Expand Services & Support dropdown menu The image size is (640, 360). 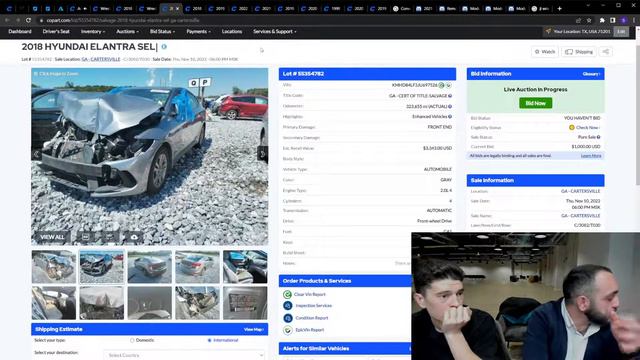click(x=275, y=31)
